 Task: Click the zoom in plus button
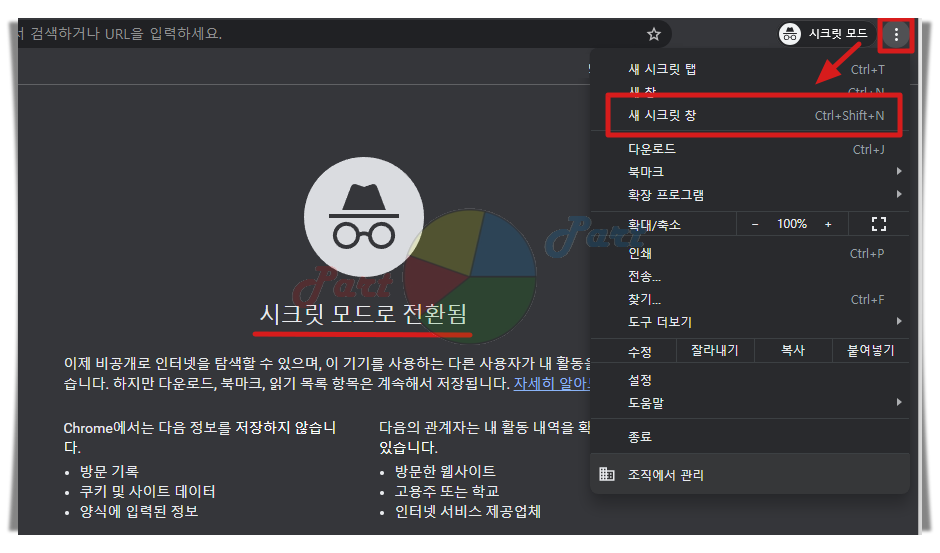coord(828,224)
